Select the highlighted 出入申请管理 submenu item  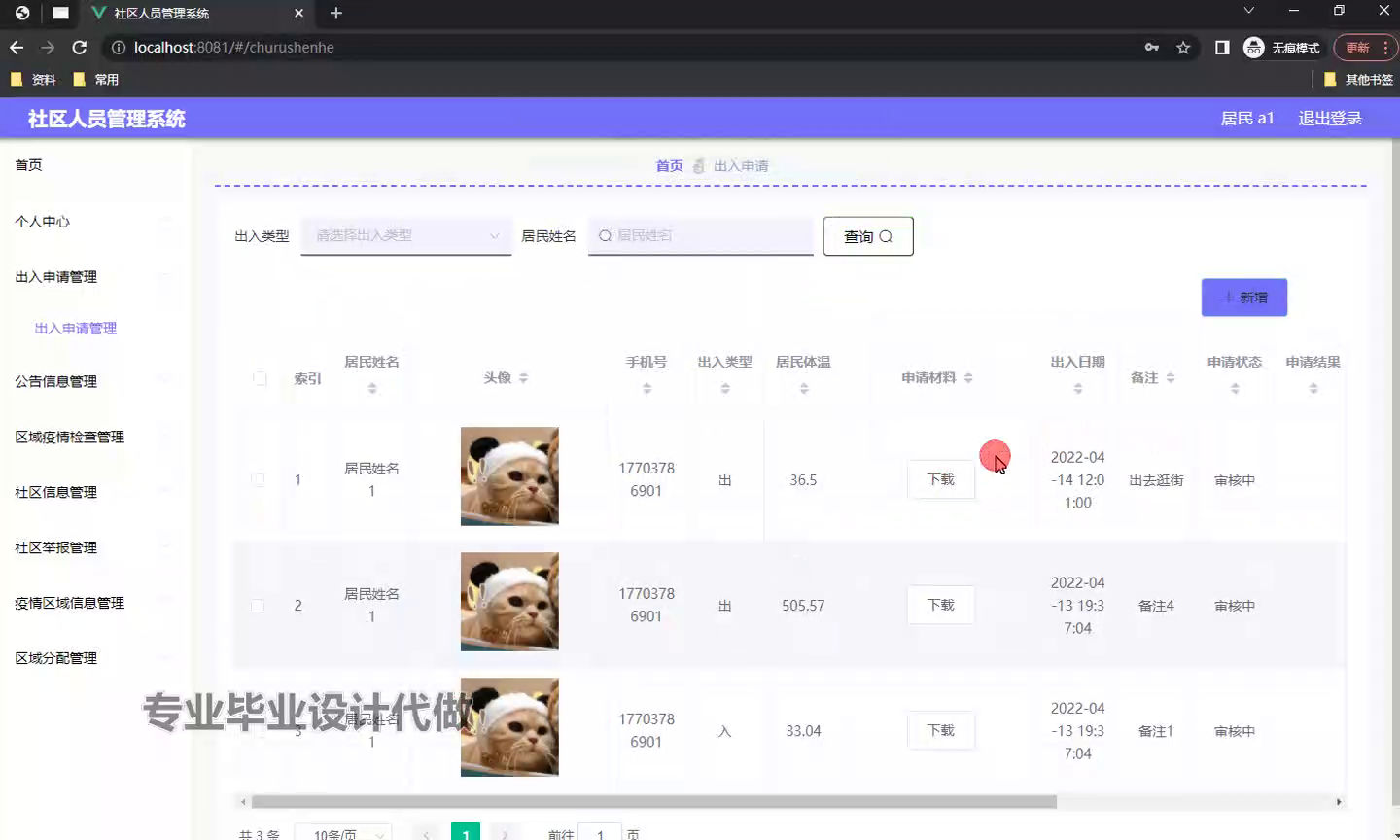(76, 329)
